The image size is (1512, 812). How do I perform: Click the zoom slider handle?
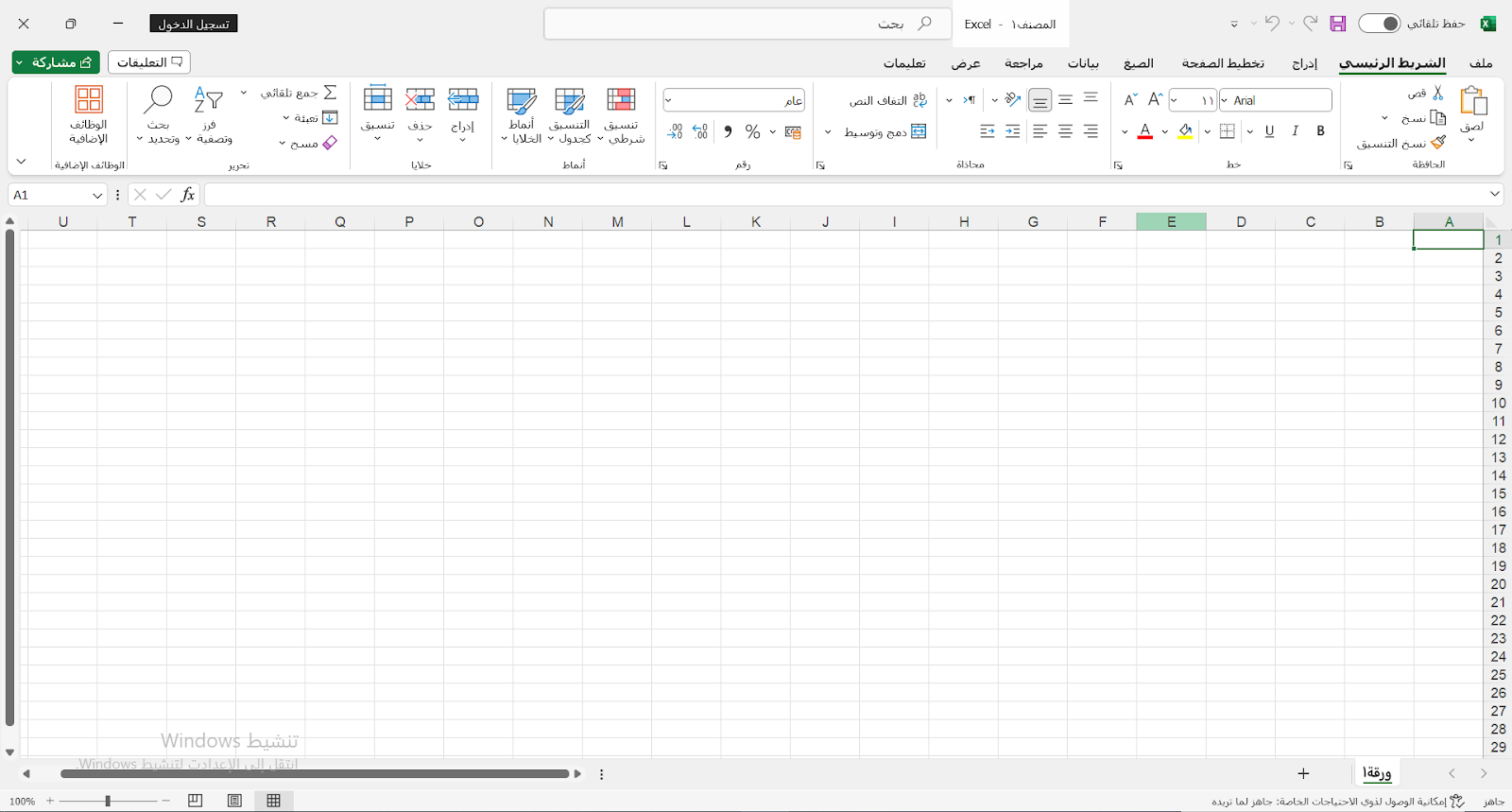click(x=108, y=801)
